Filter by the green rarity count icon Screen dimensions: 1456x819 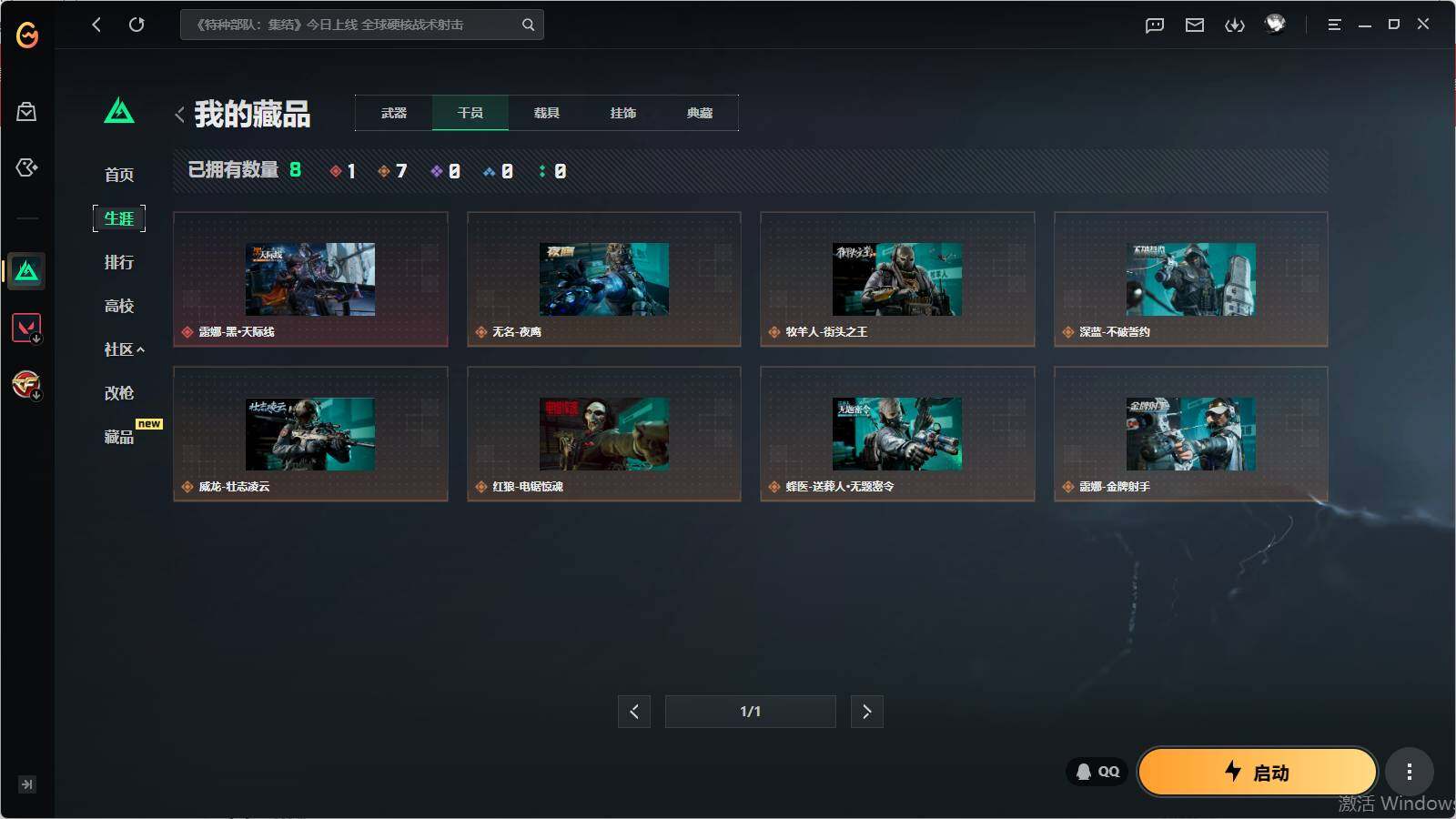(x=542, y=171)
